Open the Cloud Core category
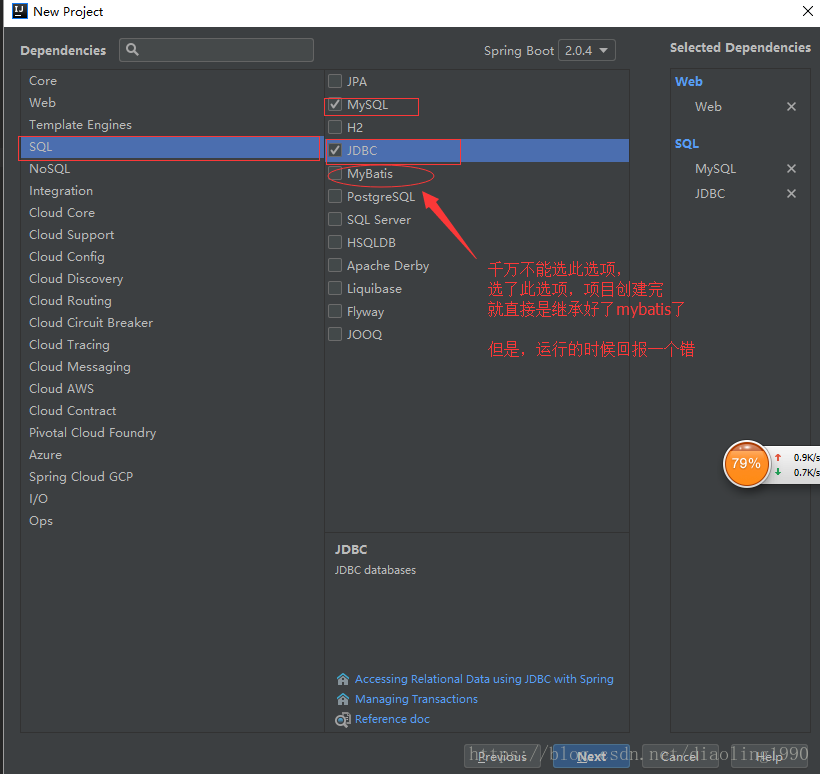The height and width of the screenshot is (774, 820). (x=172, y=212)
